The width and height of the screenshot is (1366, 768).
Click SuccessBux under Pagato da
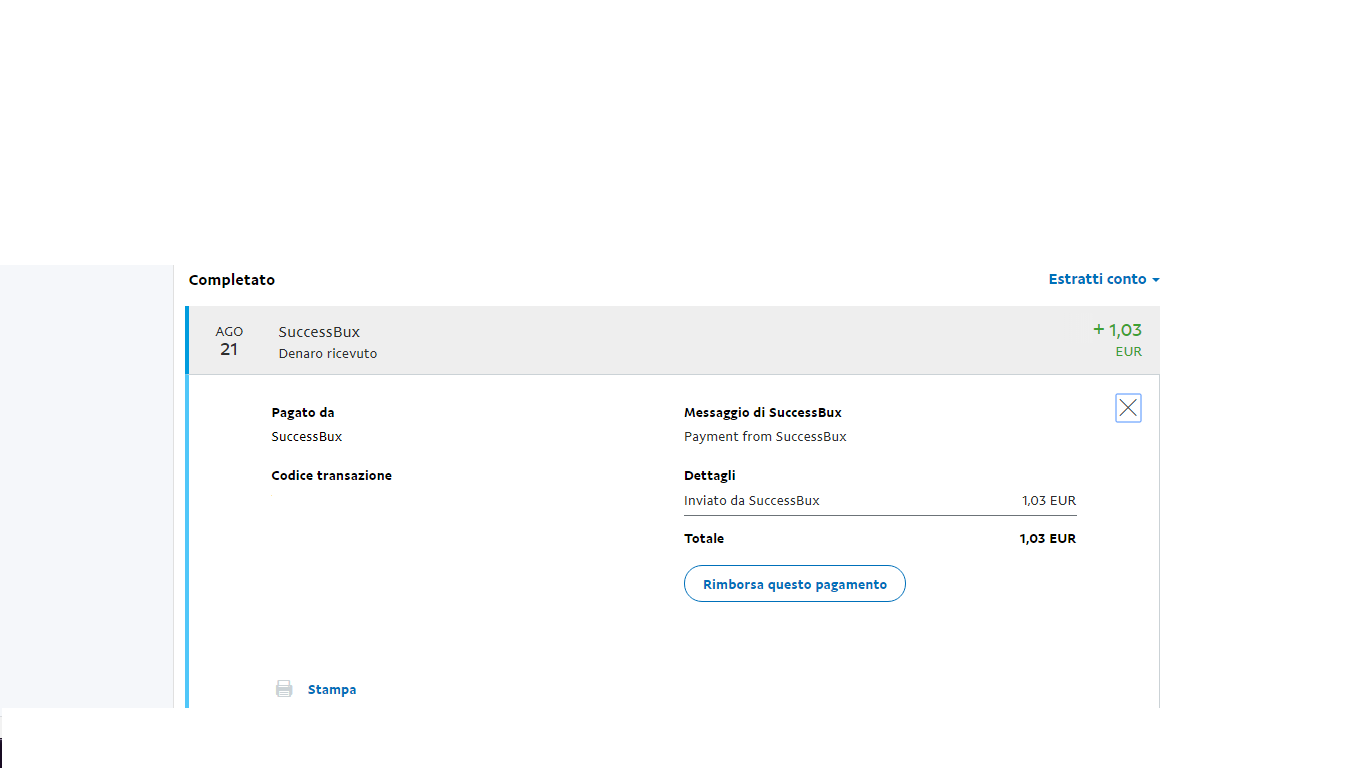click(307, 437)
